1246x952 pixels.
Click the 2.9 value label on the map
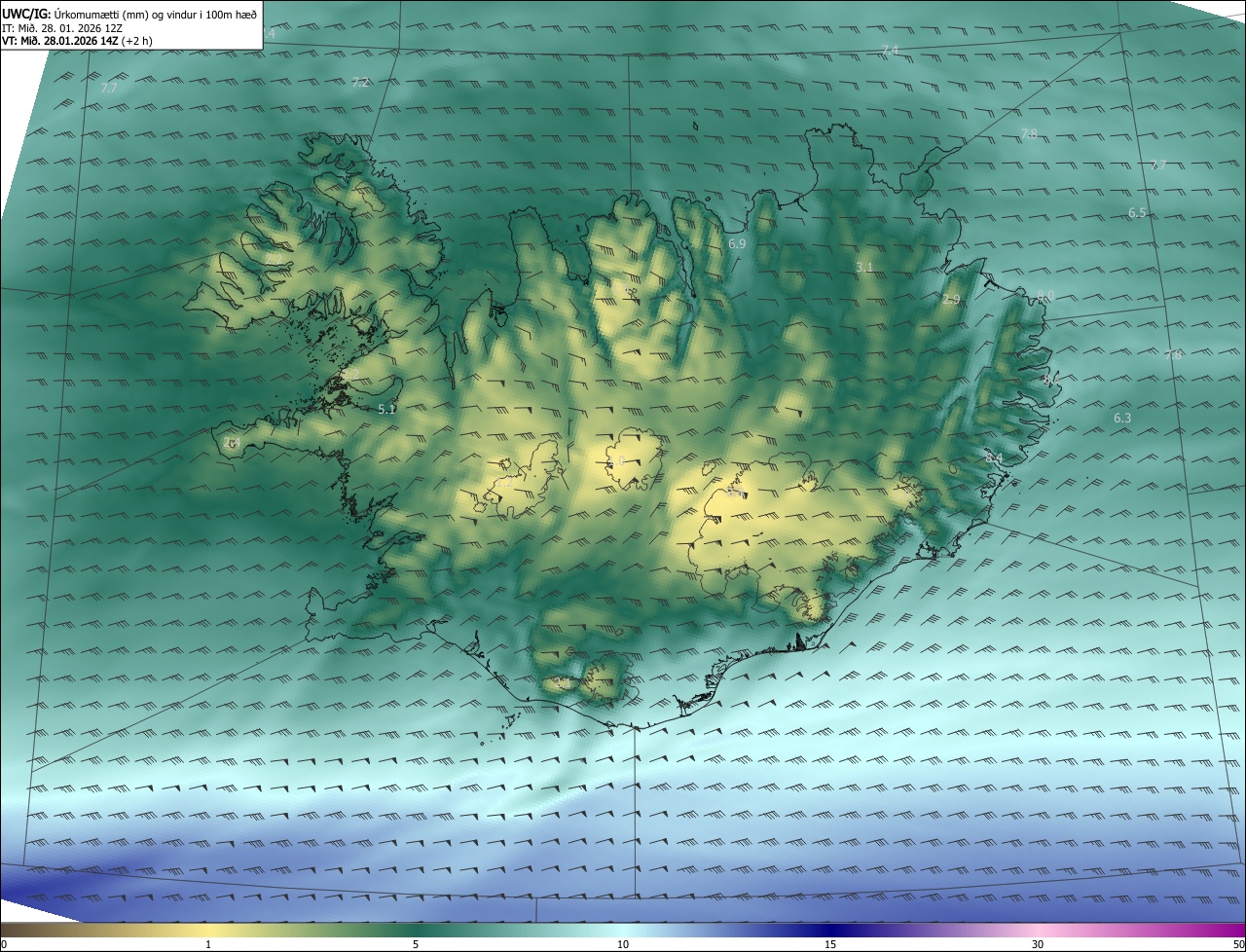[951, 300]
